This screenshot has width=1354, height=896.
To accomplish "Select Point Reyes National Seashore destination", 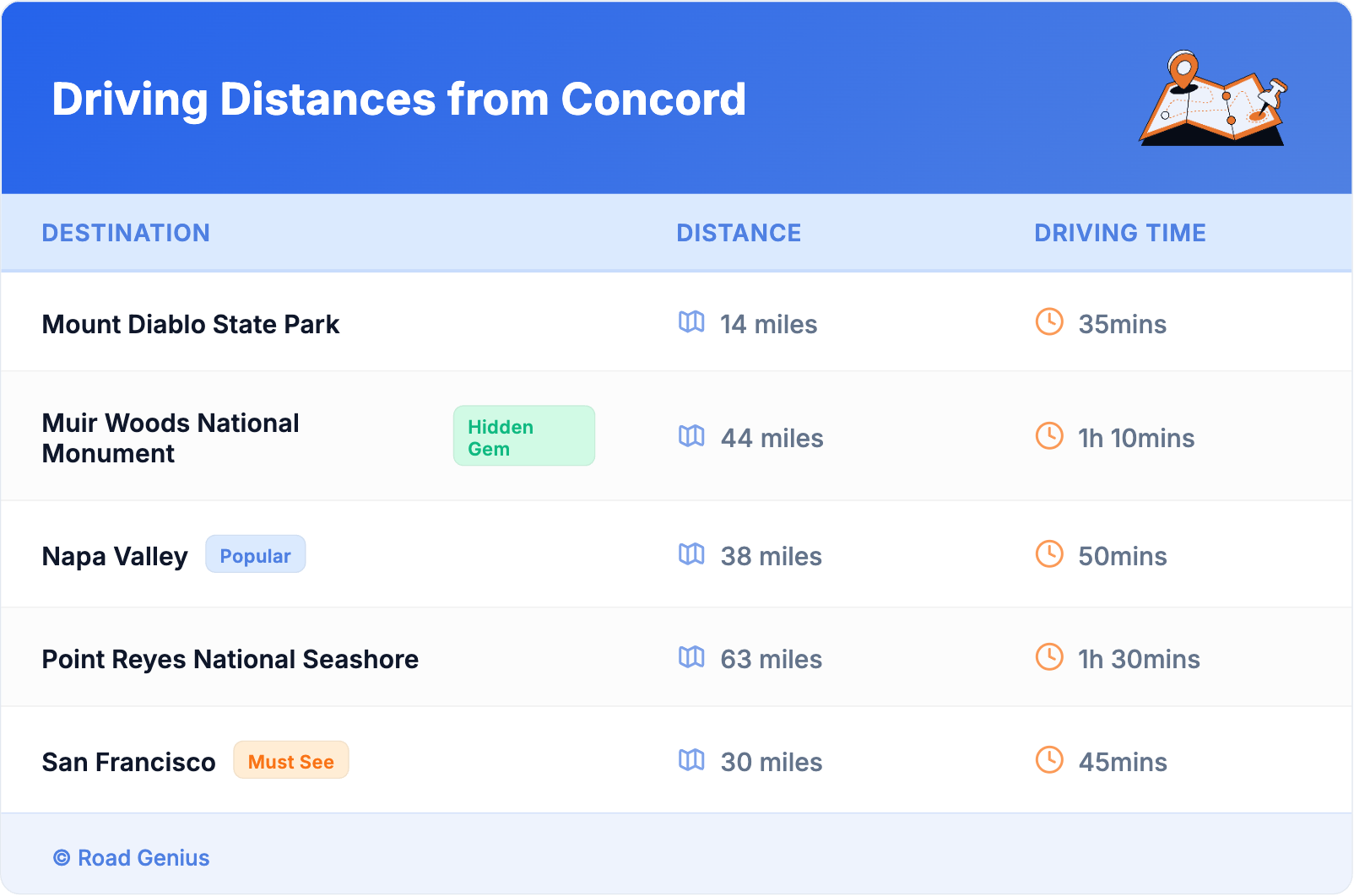I will 230,659.
